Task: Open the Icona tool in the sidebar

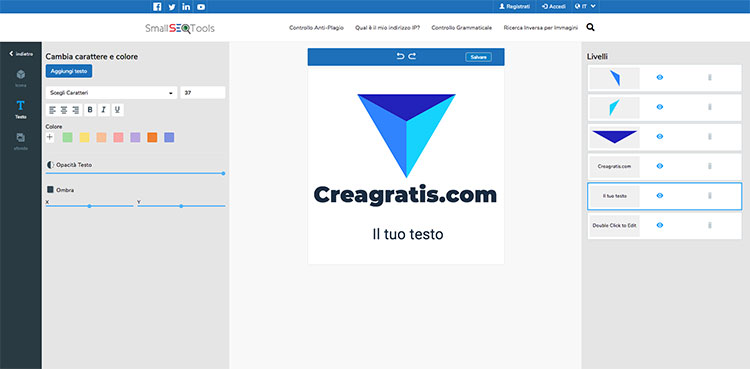Action: pyautogui.click(x=21, y=78)
